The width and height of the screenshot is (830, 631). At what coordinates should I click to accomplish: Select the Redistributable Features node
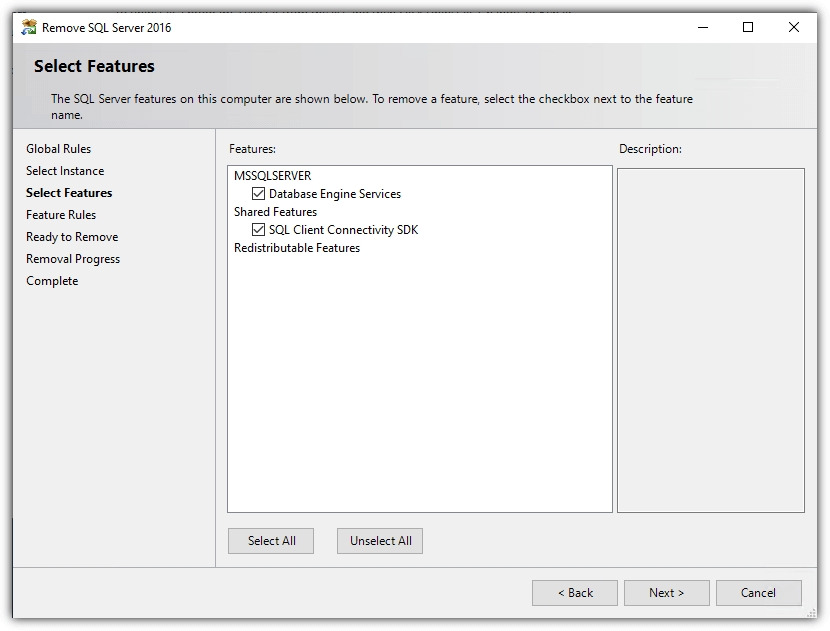click(297, 248)
